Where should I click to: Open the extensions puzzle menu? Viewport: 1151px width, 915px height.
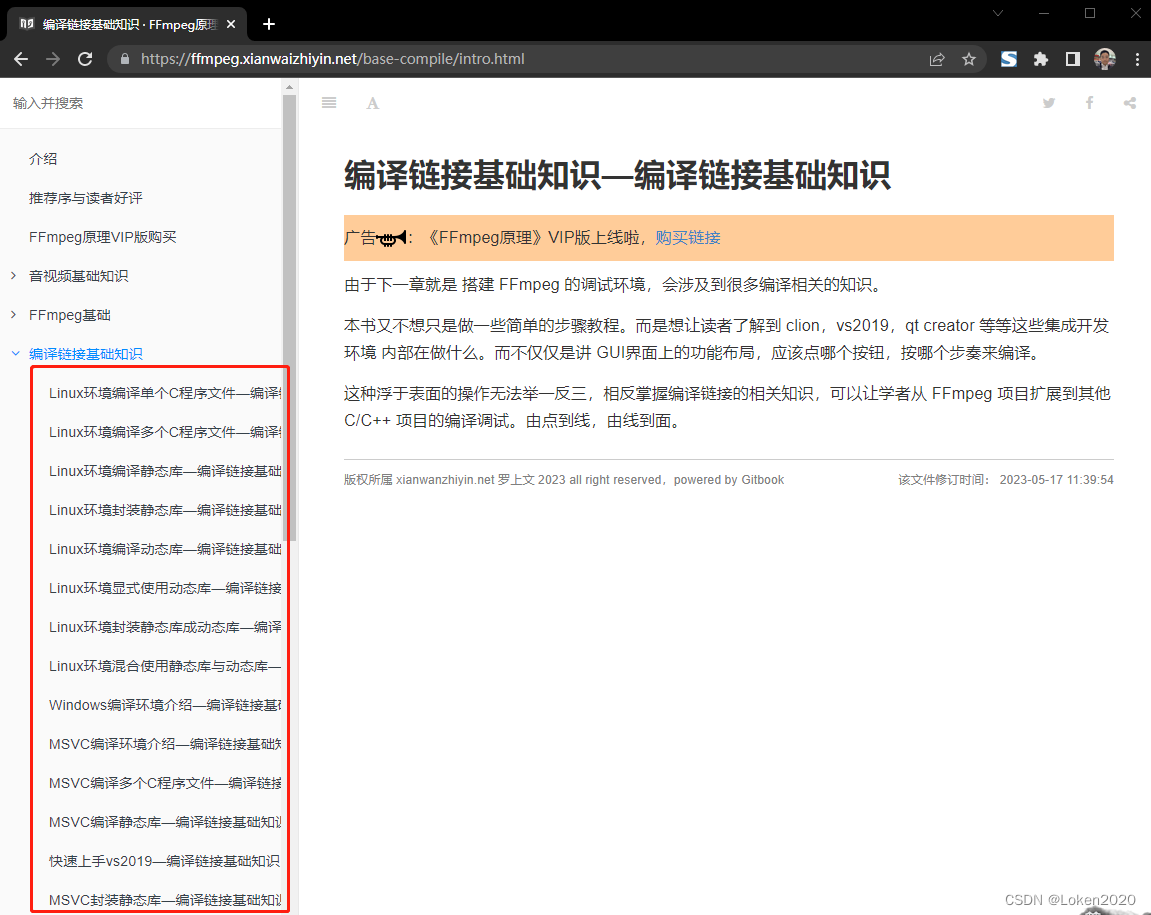tap(1041, 59)
